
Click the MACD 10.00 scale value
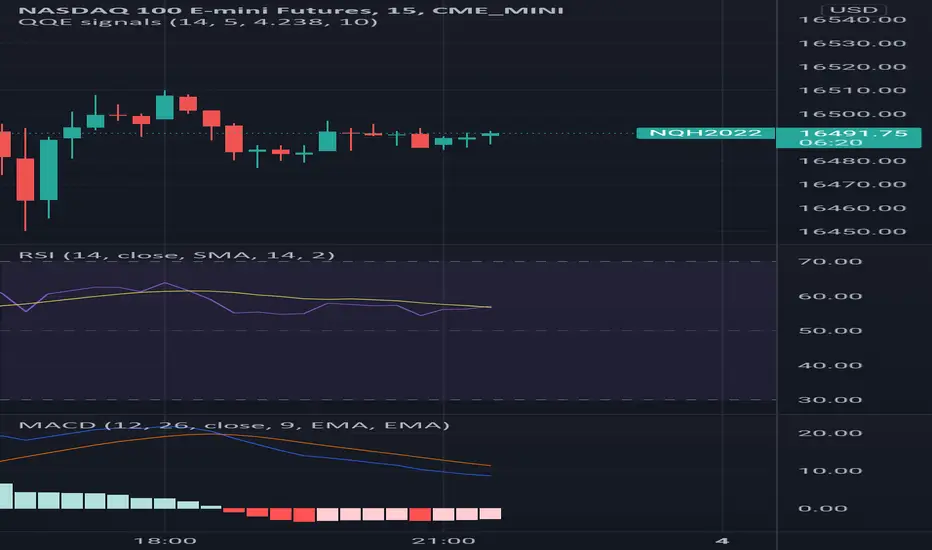pyautogui.click(x=830, y=471)
